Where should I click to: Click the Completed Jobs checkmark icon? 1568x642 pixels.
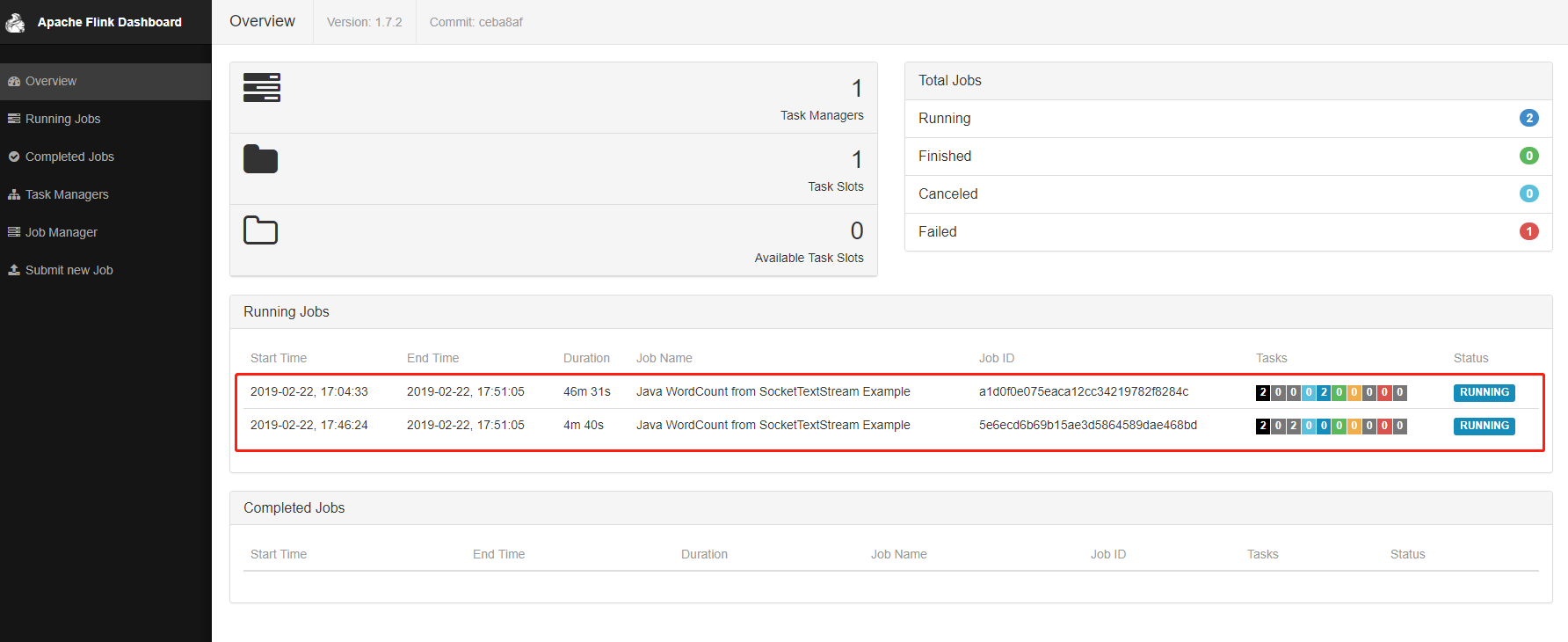tap(14, 157)
